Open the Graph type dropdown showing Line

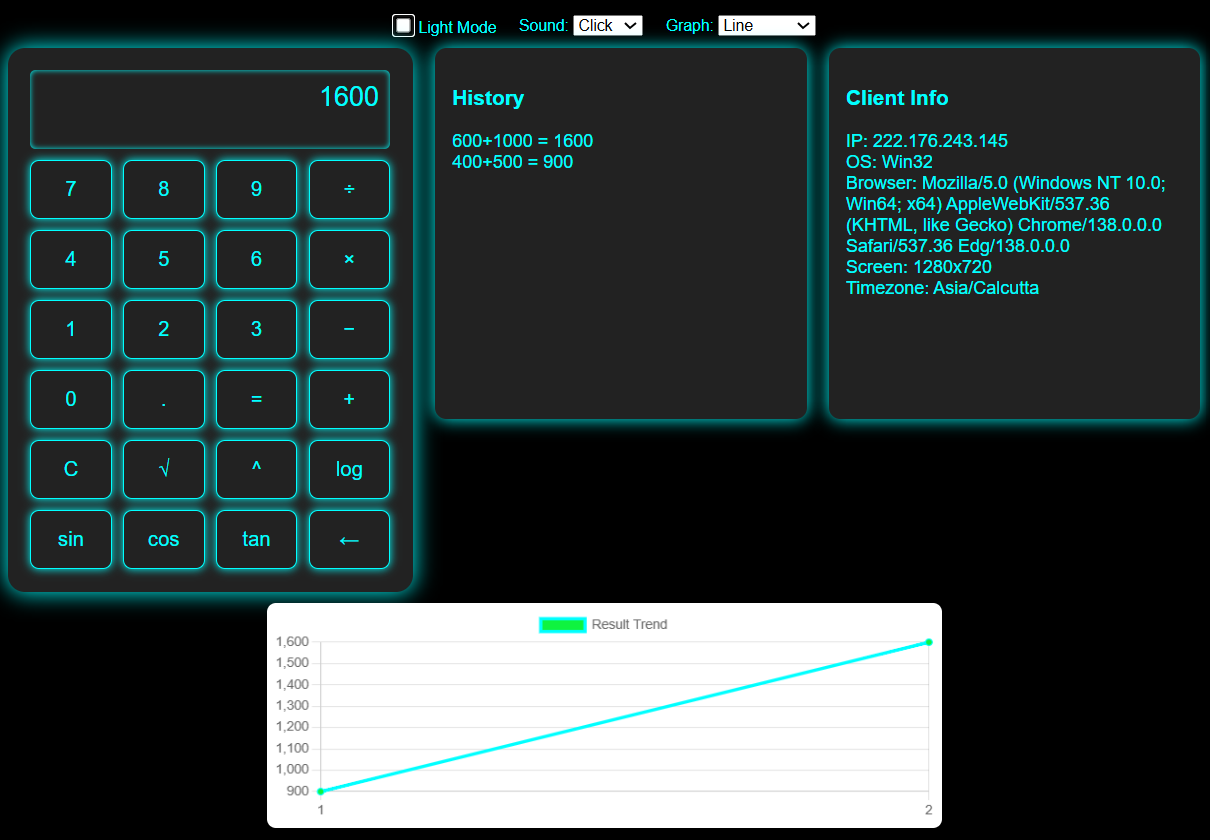pos(767,26)
